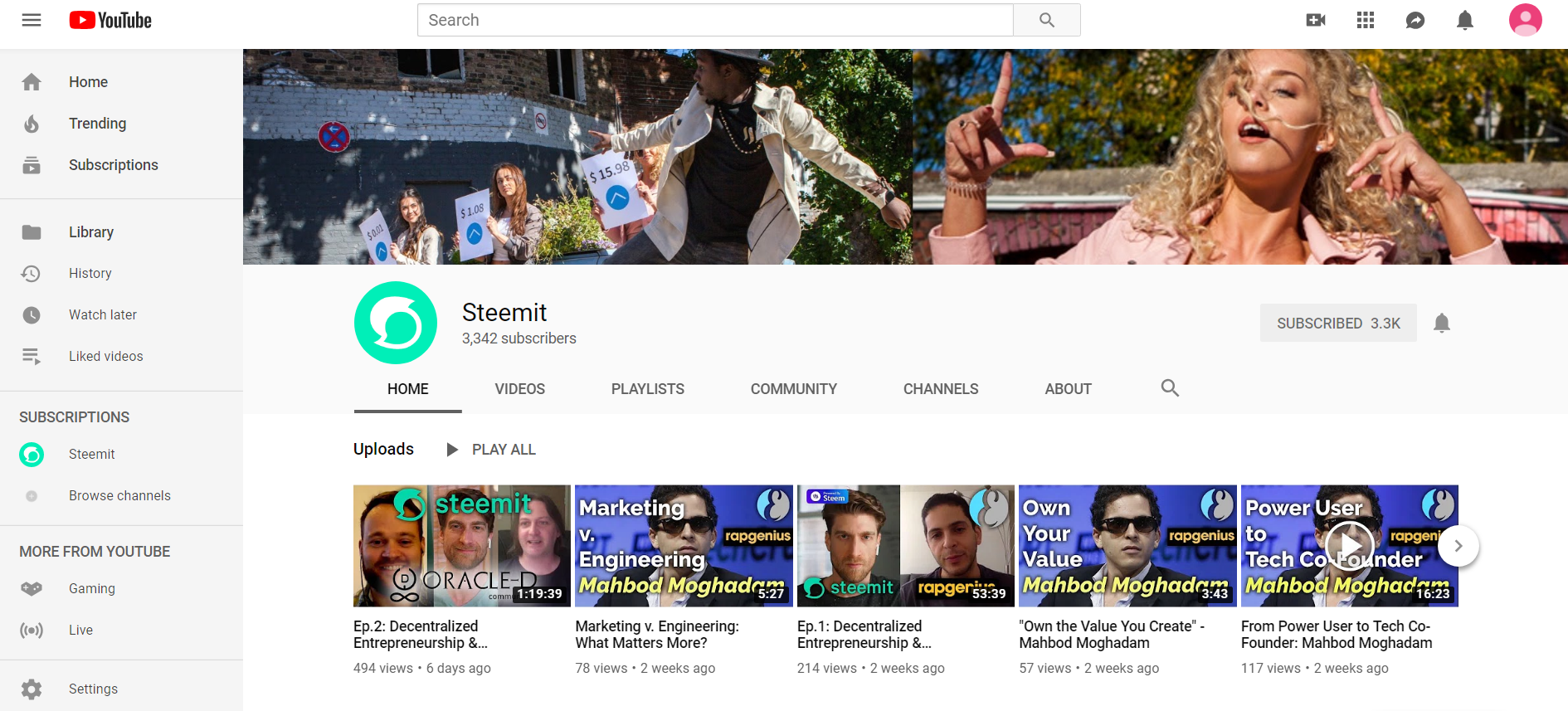
Task: Open Power User to Tech Co-Founder thumbnail
Action: point(1350,546)
